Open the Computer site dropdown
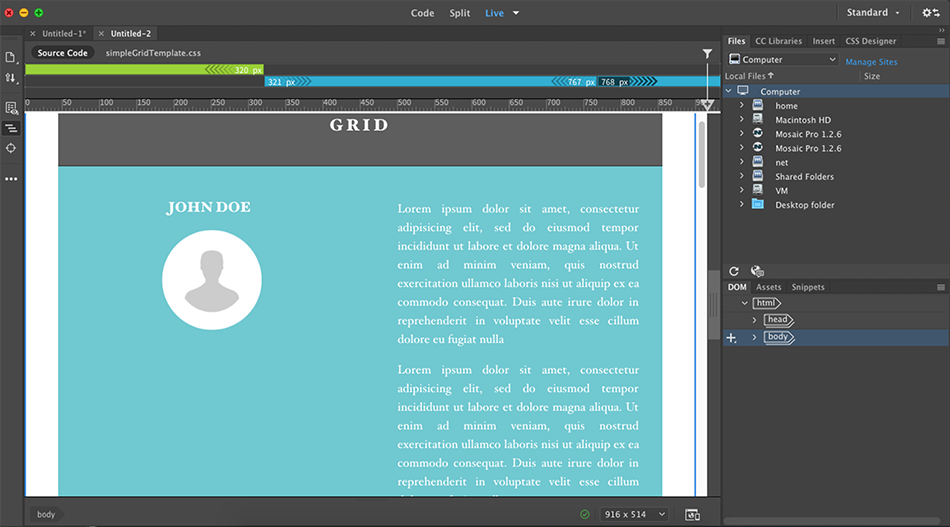The height and width of the screenshot is (527, 950). click(783, 59)
